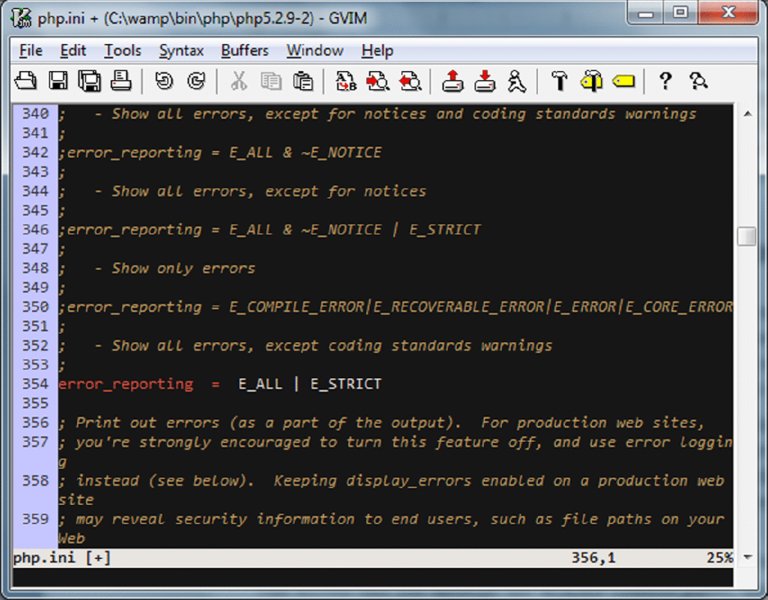Screen dimensions: 768x600
Task: Open the Syntax menu
Action: 181,50
